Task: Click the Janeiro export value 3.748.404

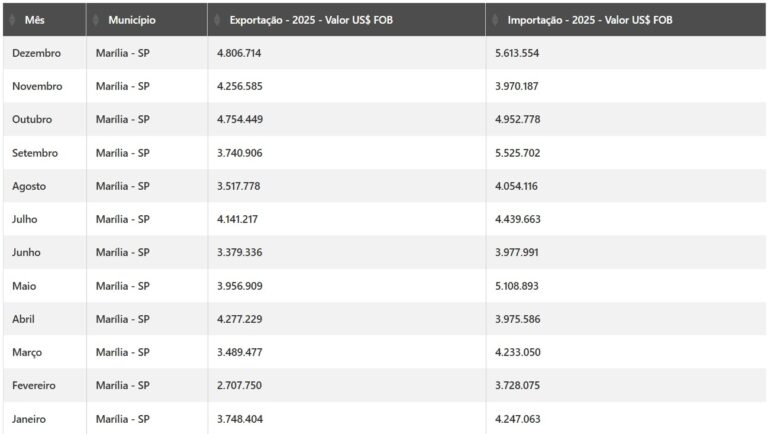Action: pyautogui.click(x=239, y=419)
